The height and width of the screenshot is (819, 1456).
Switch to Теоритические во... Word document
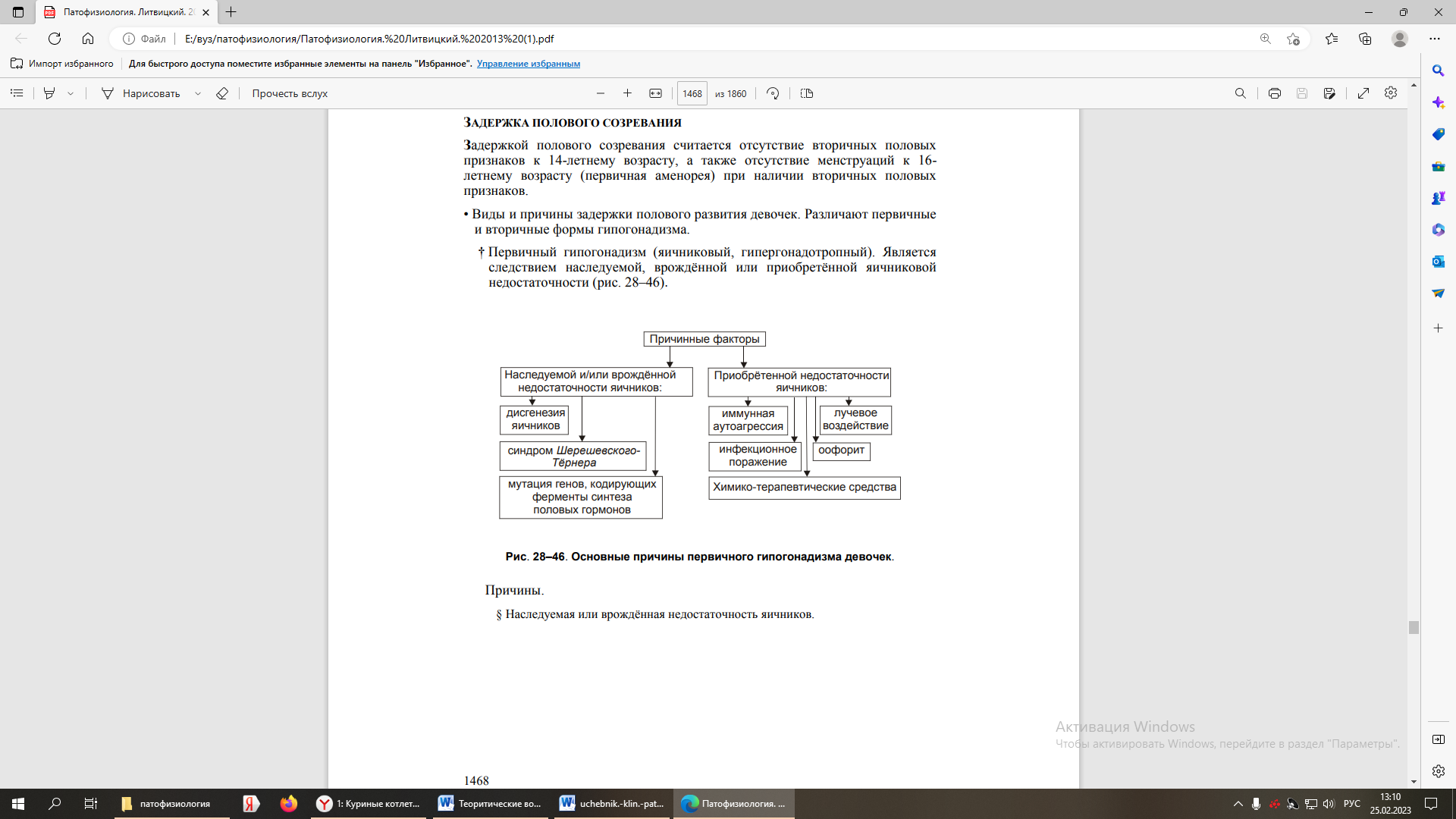491,804
